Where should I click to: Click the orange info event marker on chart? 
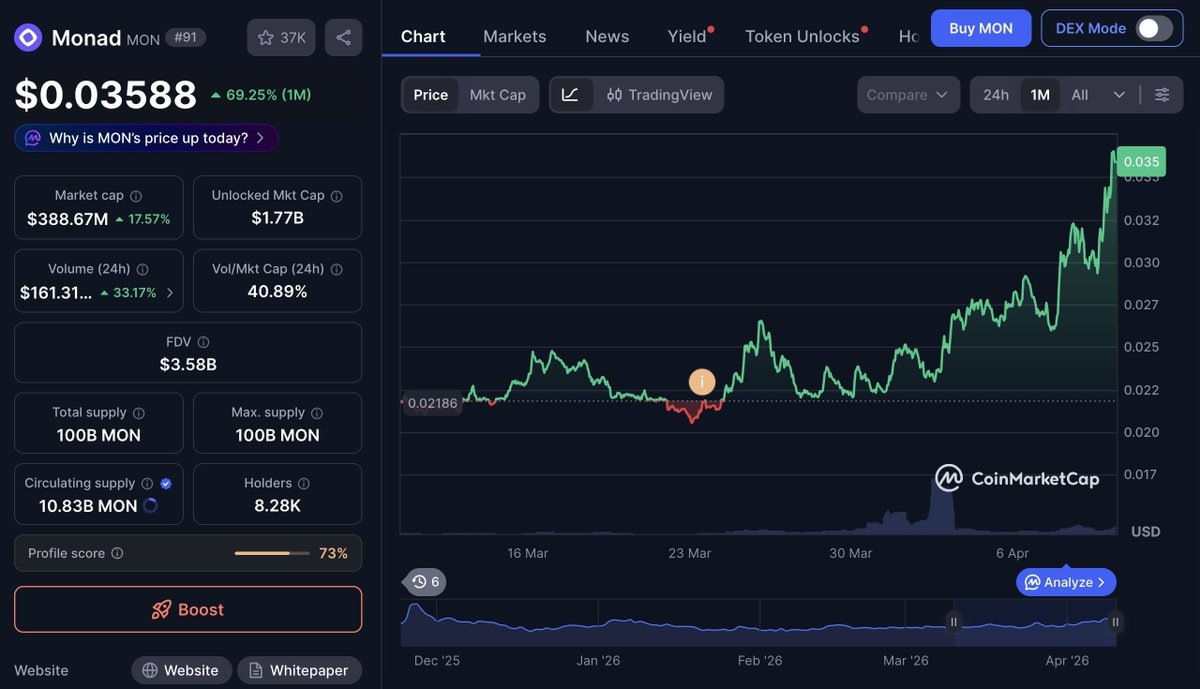click(x=702, y=381)
